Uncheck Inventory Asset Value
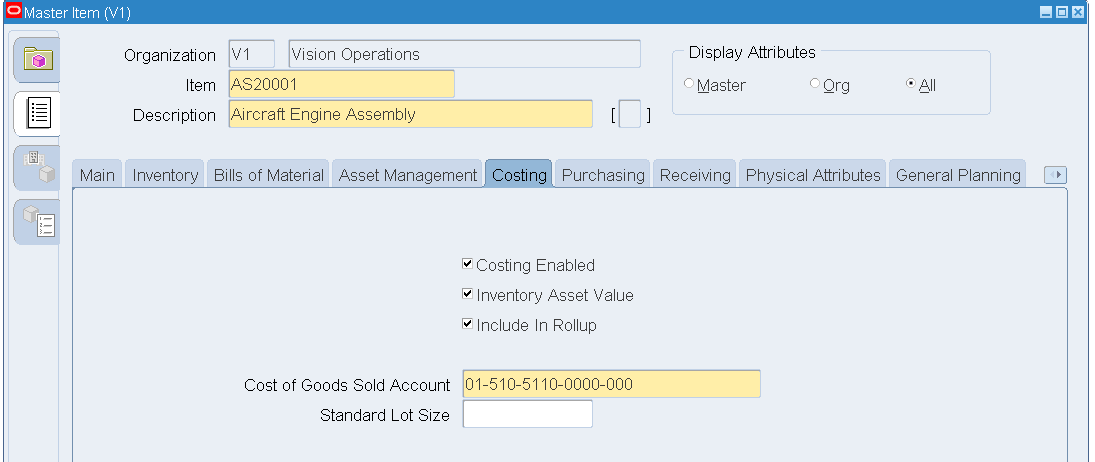The width and height of the screenshot is (1095, 462). click(x=468, y=294)
